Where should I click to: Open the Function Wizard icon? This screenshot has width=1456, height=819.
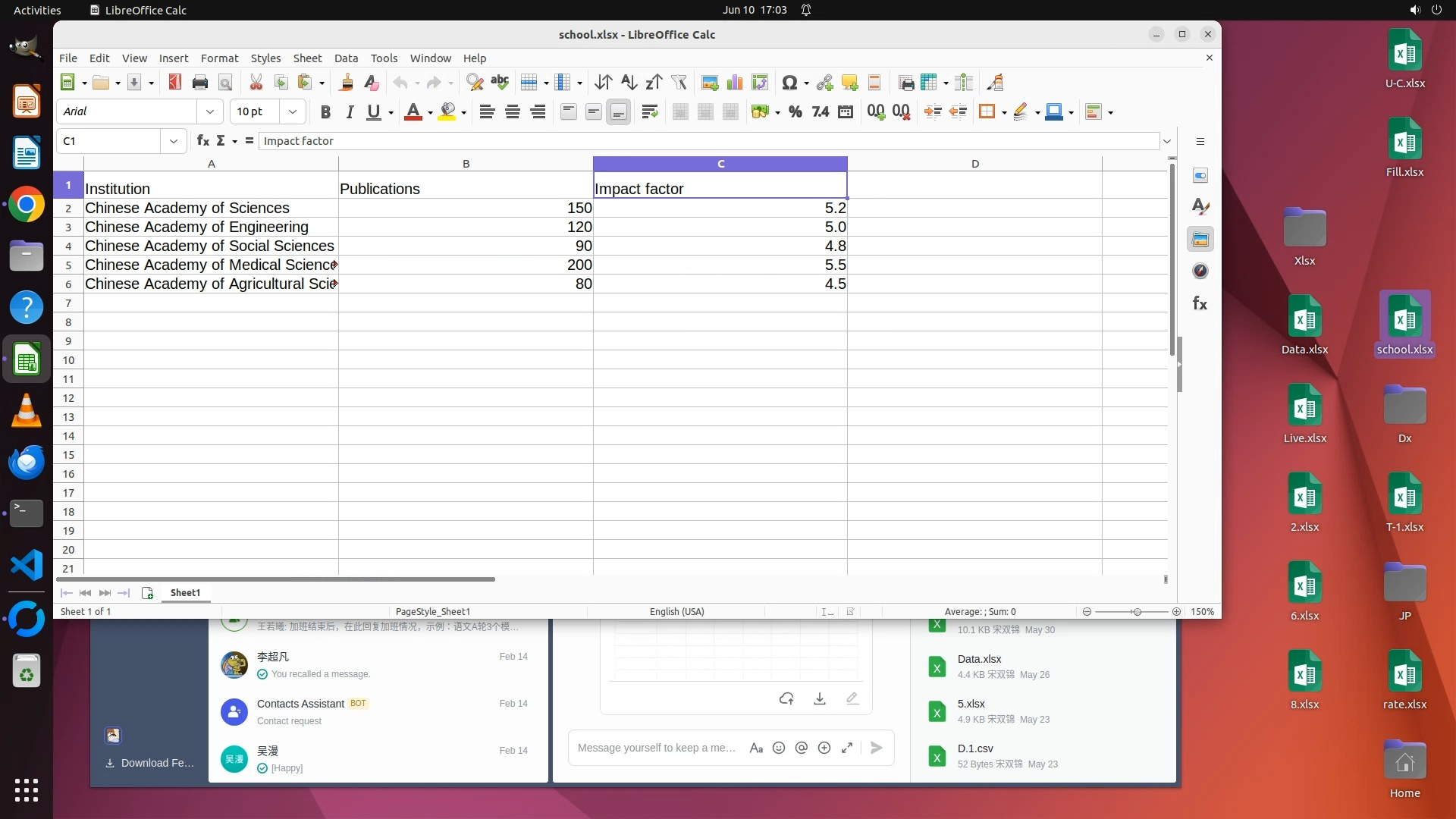[202, 141]
